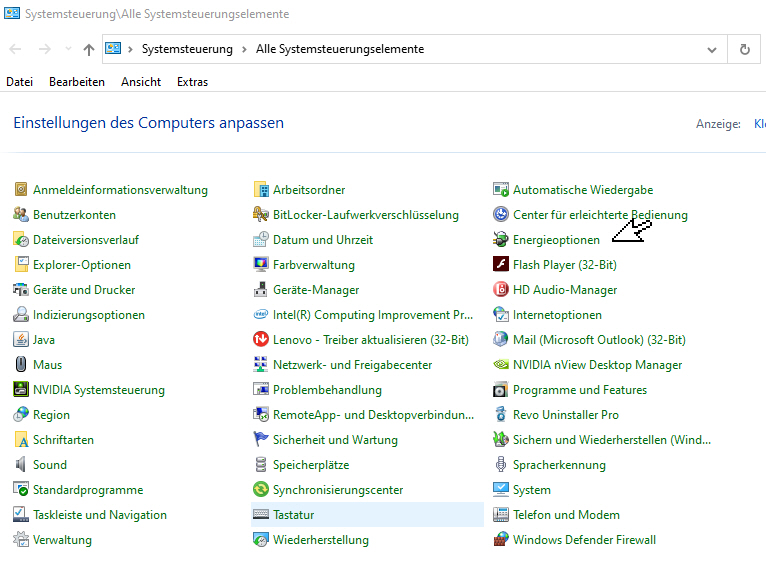Open the Java coffee cup icon
The width and height of the screenshot is (766, 567).
21,339
